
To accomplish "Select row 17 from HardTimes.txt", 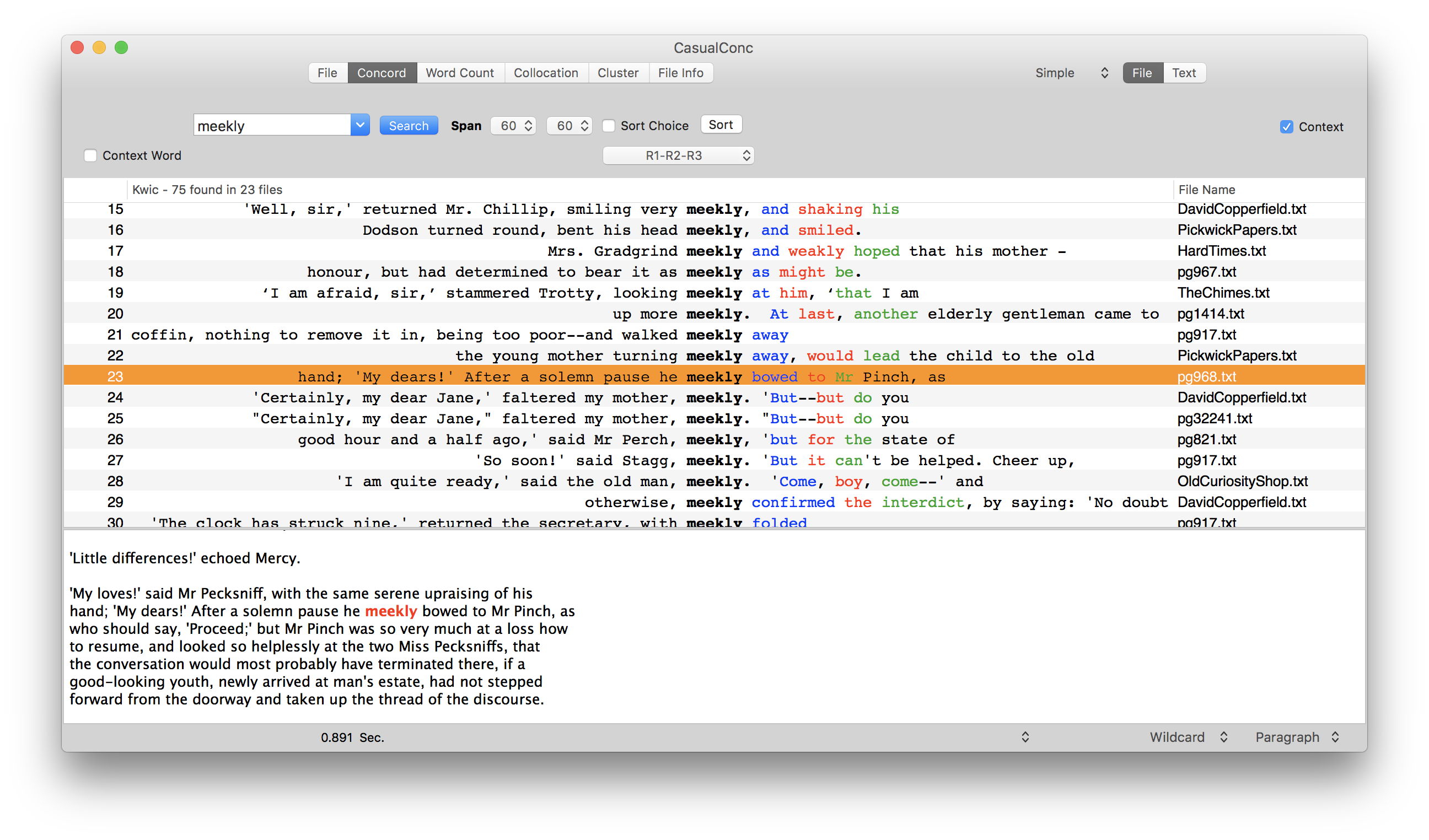I will pyautogui.click(x=714, y=251).
